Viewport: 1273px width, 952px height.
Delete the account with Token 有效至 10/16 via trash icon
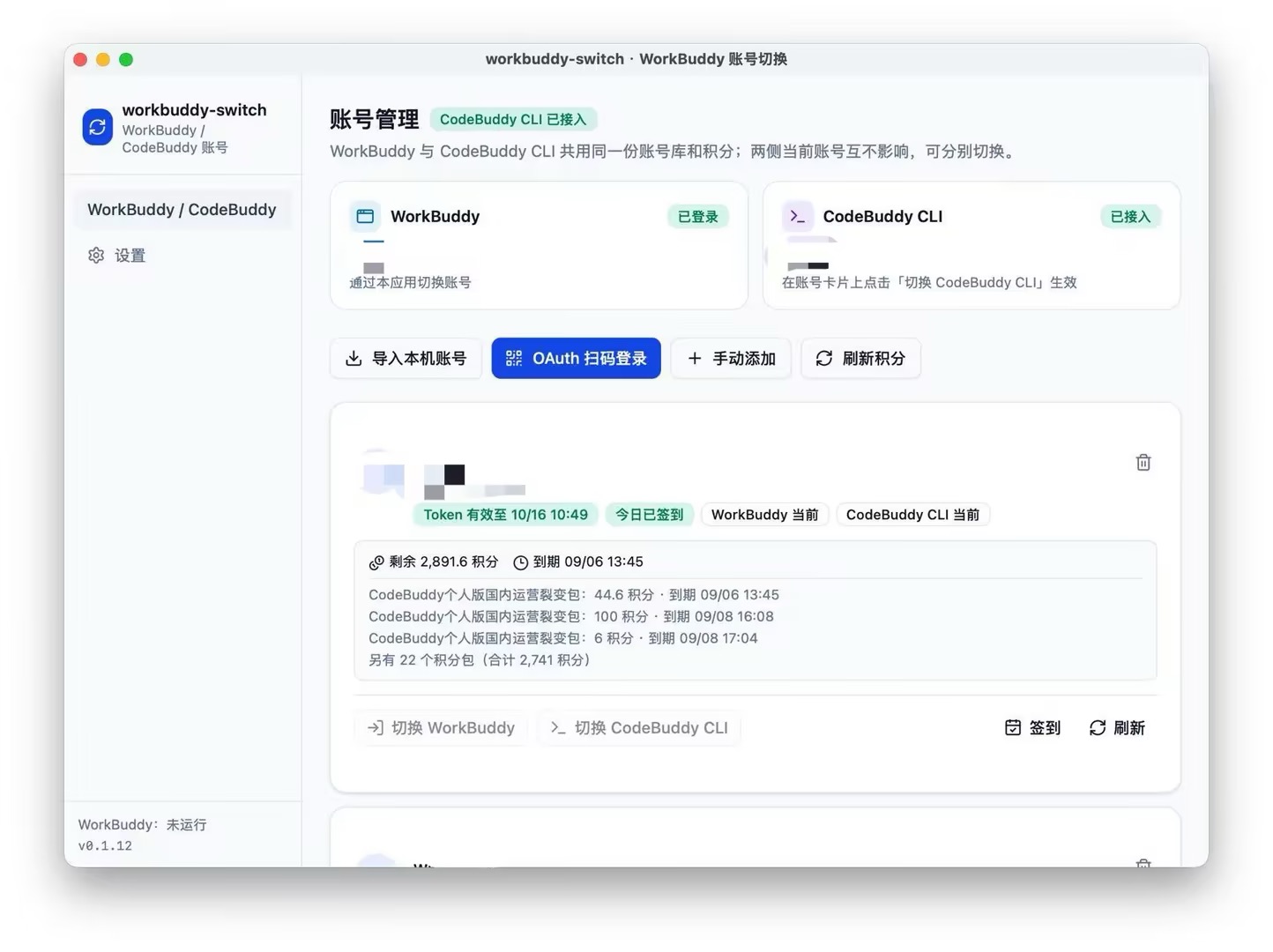click(1143, 463)
